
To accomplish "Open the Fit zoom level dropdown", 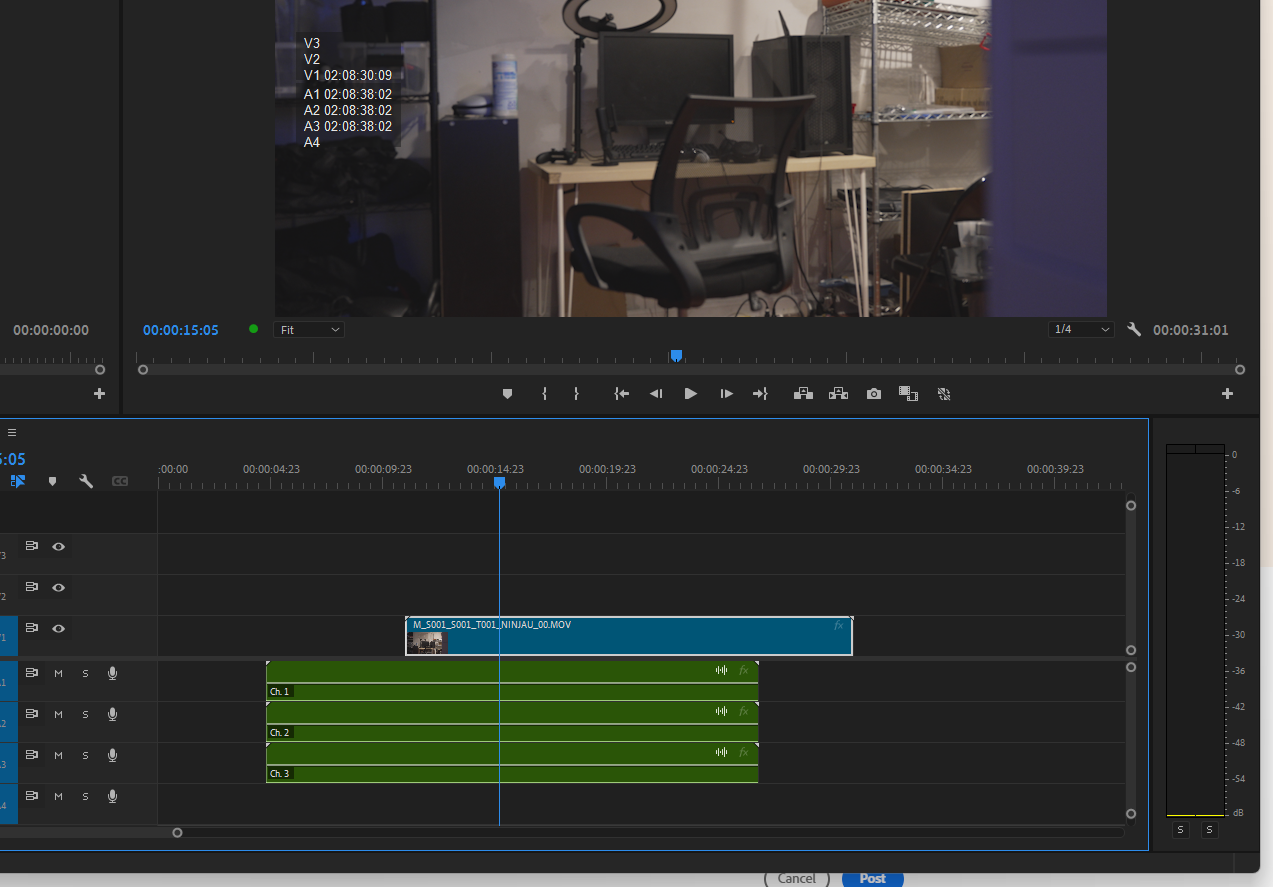I will (309, 329).
